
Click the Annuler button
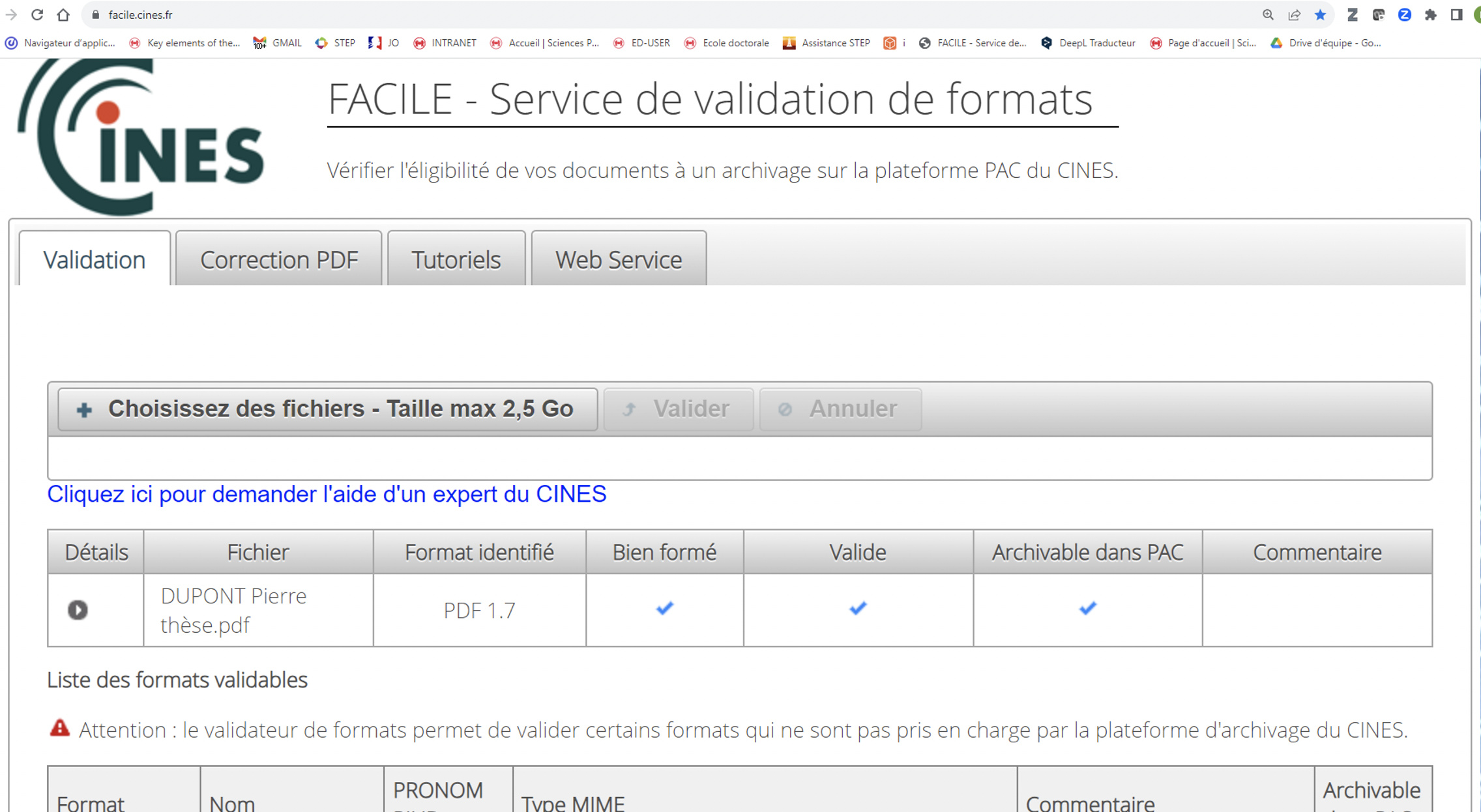(x=840, y=409)
